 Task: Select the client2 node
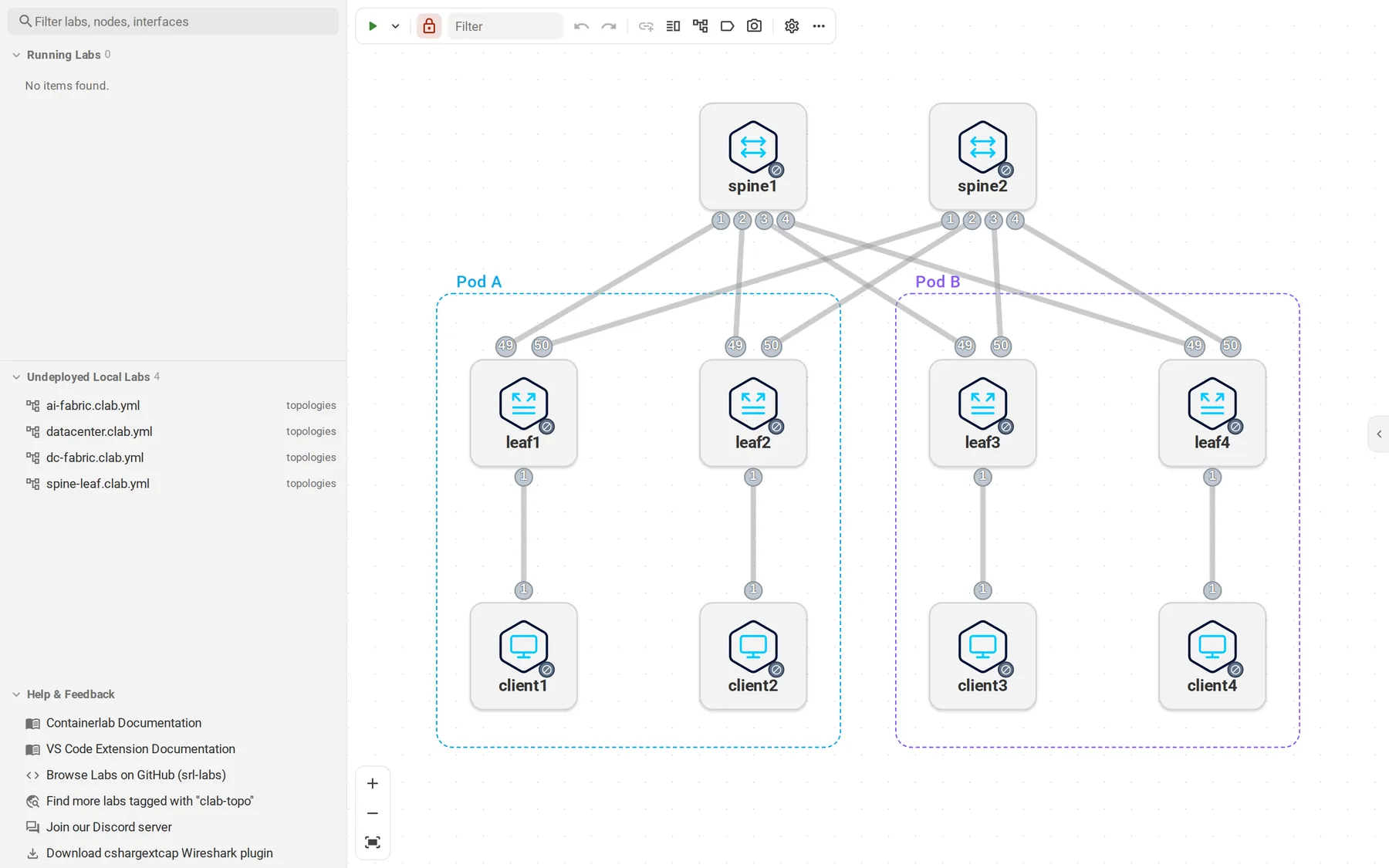[x=753, y=656]
